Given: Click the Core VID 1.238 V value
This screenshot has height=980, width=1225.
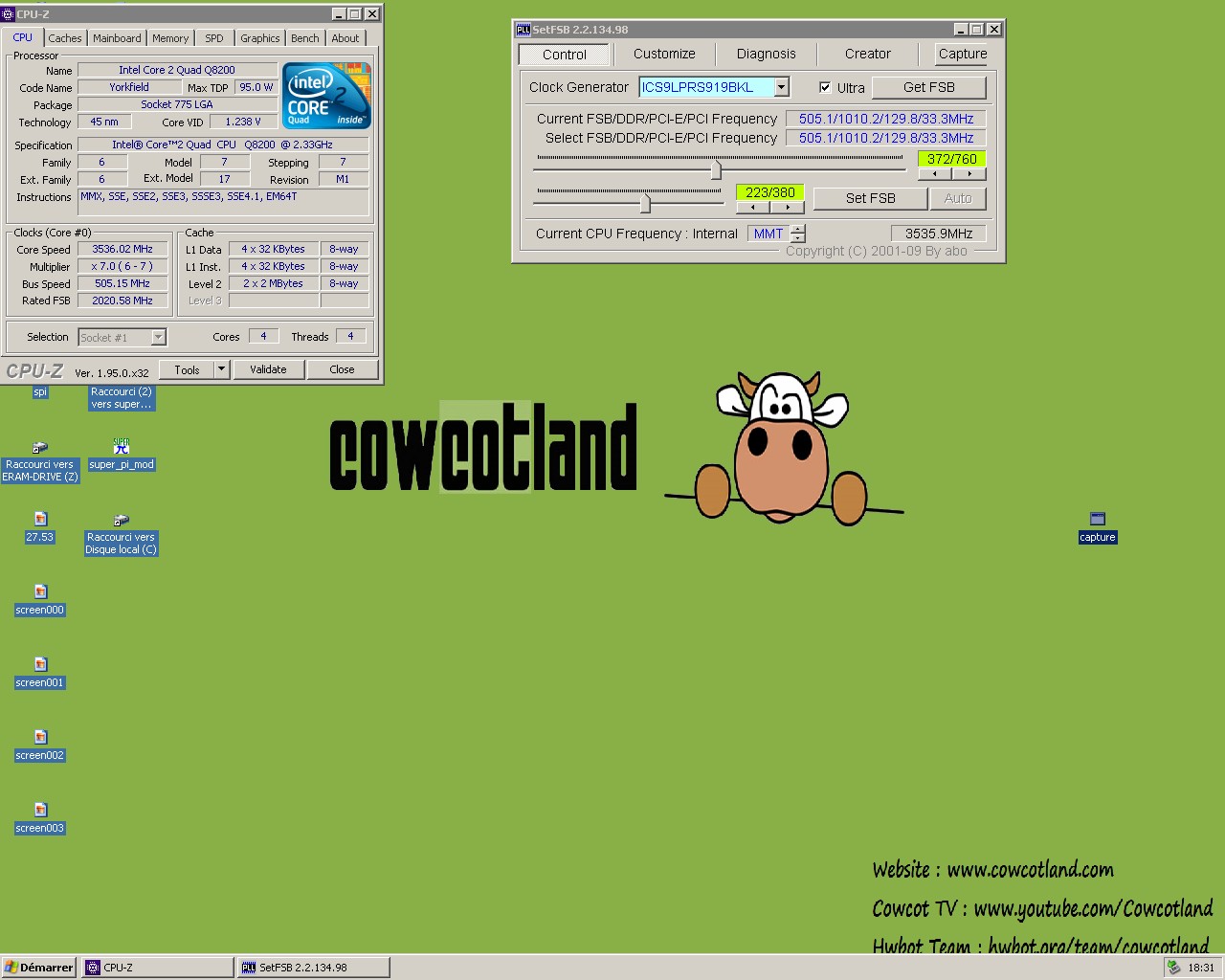Looking at the screenshot, I should [243, 122].
